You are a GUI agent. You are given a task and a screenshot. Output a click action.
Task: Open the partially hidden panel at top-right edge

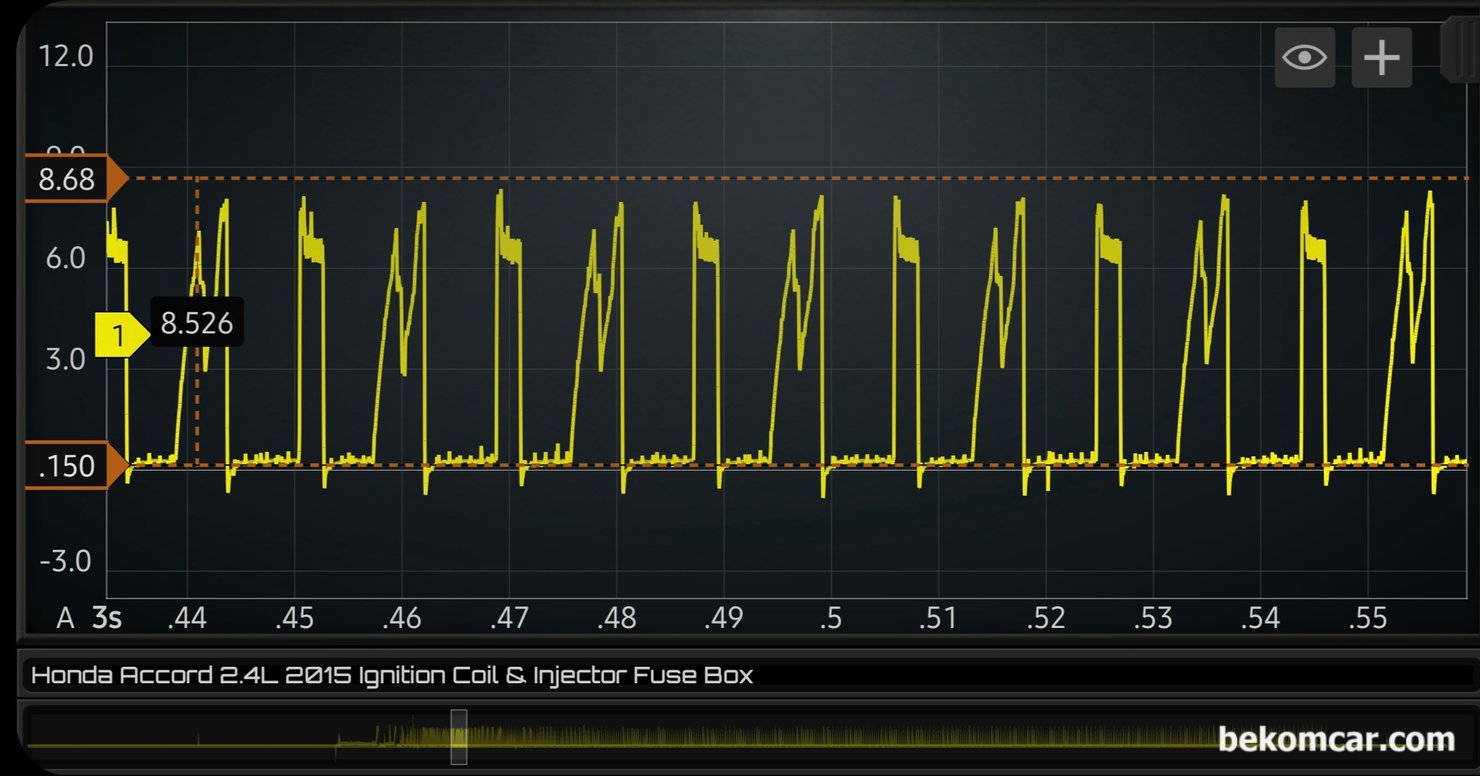[x=1460, y=50]
